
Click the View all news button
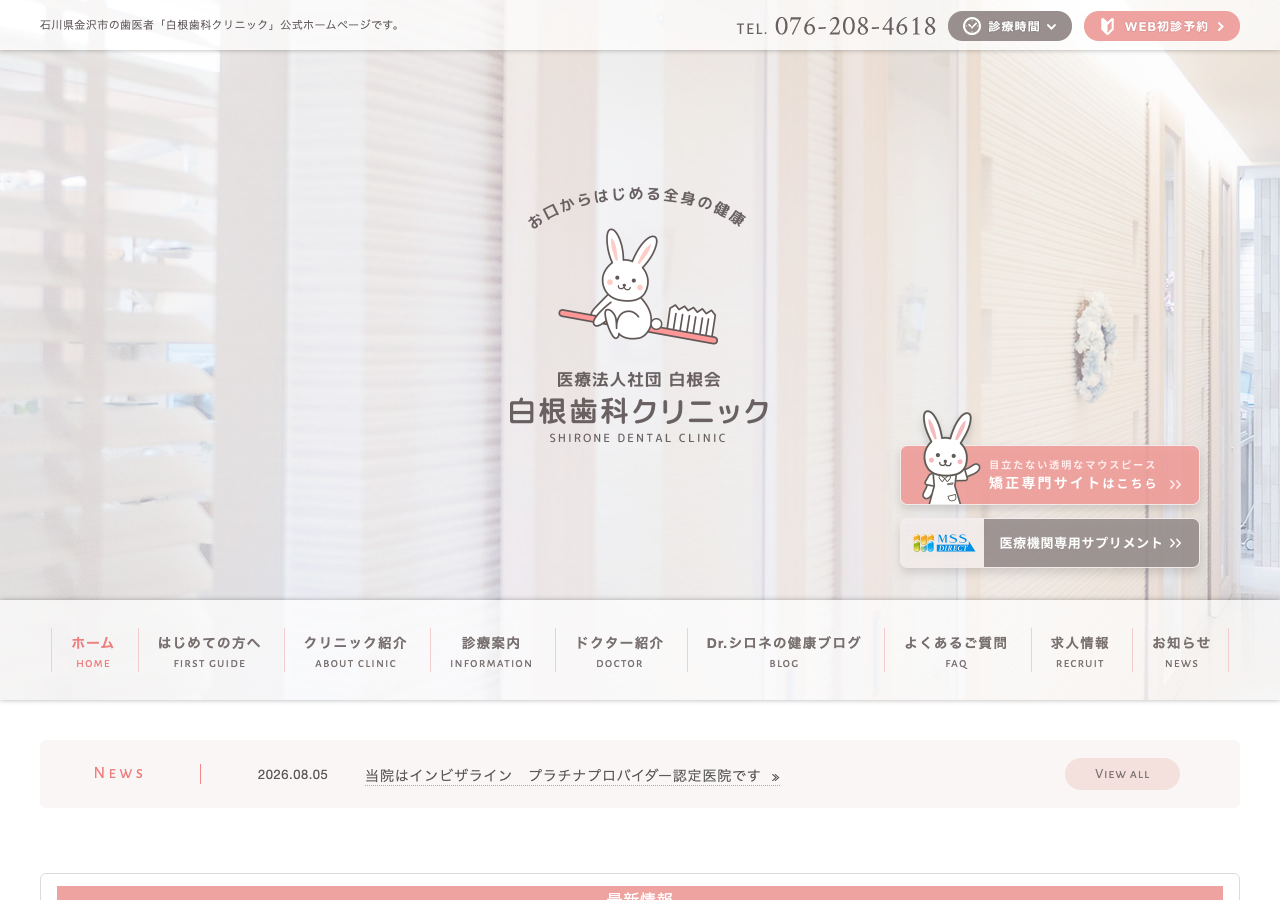coord(1122,774)
